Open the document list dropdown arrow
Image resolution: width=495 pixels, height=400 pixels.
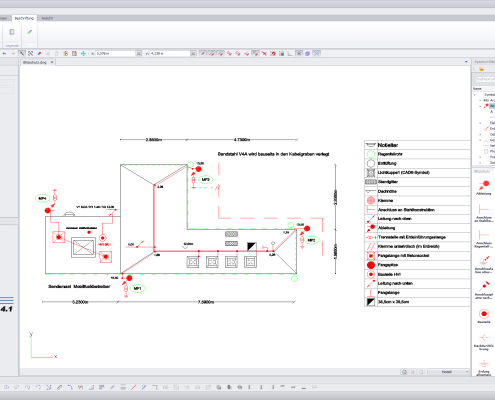pos(466,62)
